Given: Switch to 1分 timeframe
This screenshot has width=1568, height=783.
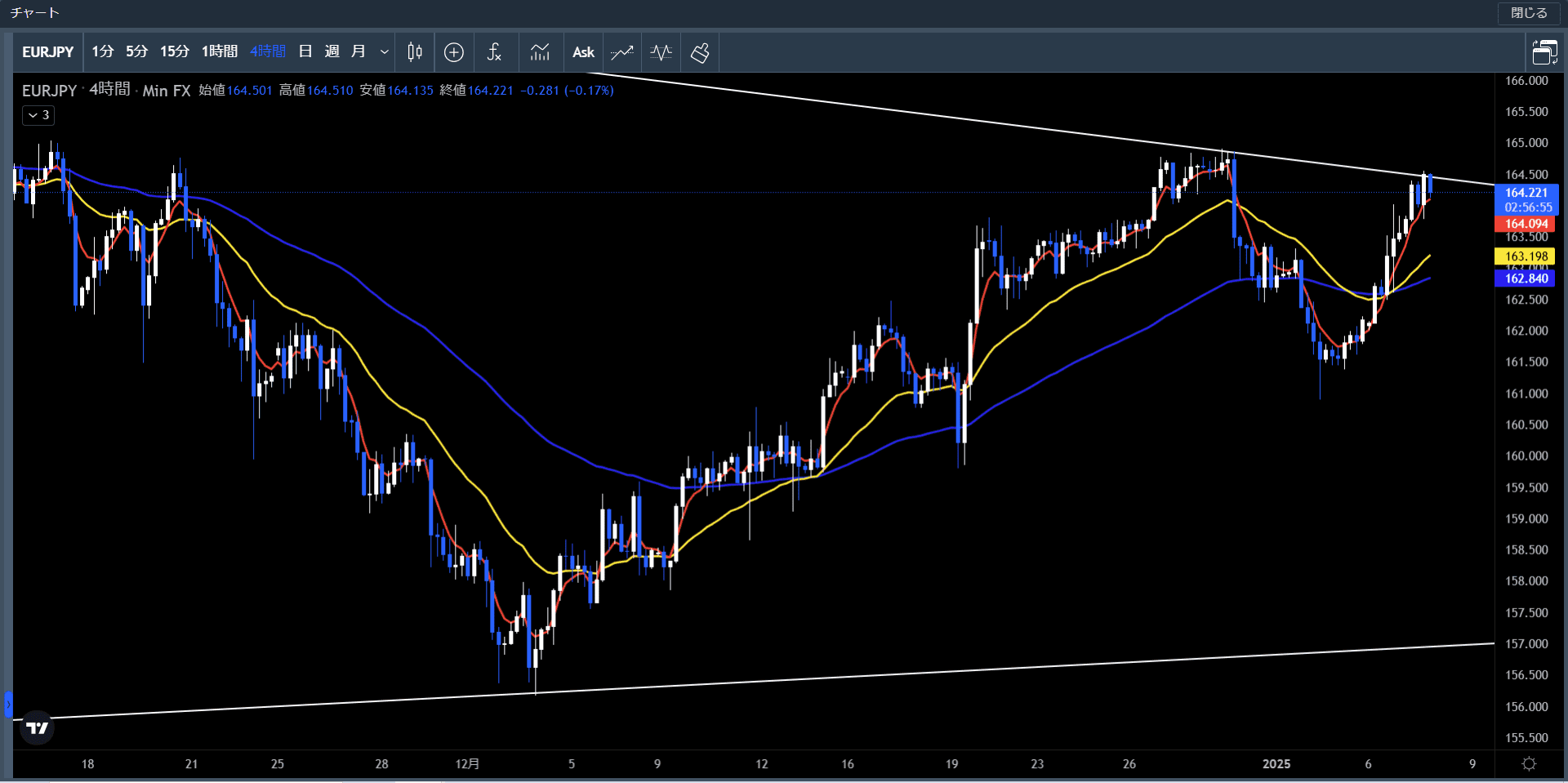Looking at the screenshot, I should point(103,51).
